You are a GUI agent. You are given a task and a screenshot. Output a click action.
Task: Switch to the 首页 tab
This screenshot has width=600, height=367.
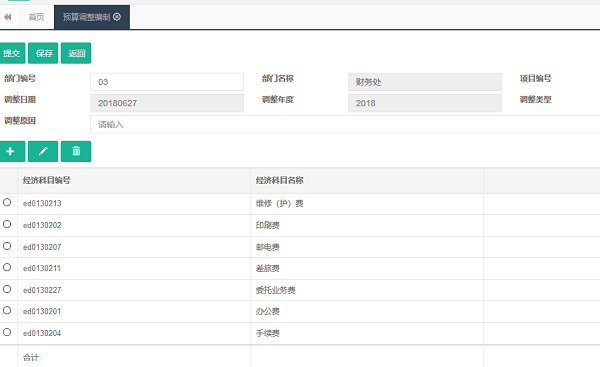point(36,17)
